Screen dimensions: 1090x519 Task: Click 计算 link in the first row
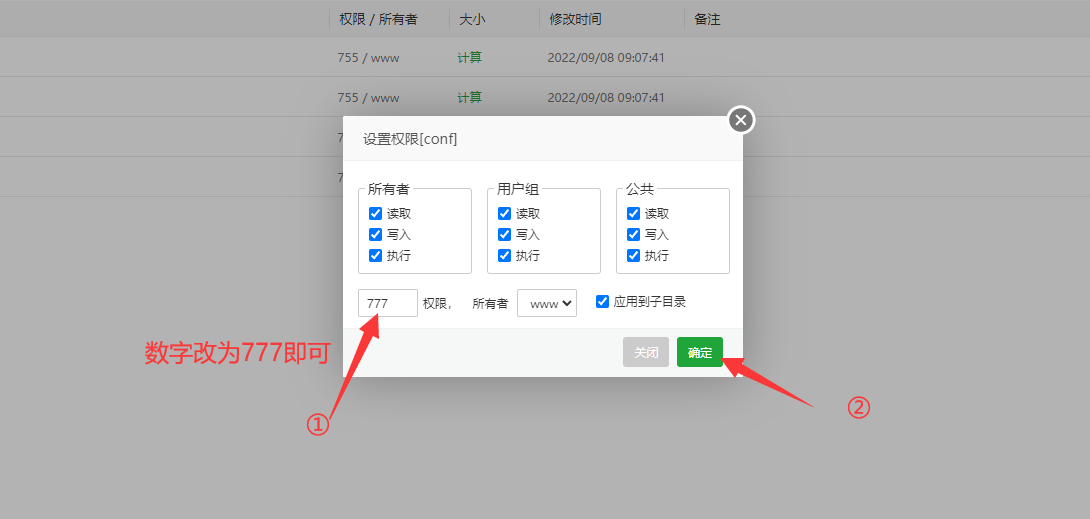tap(469, 58)
